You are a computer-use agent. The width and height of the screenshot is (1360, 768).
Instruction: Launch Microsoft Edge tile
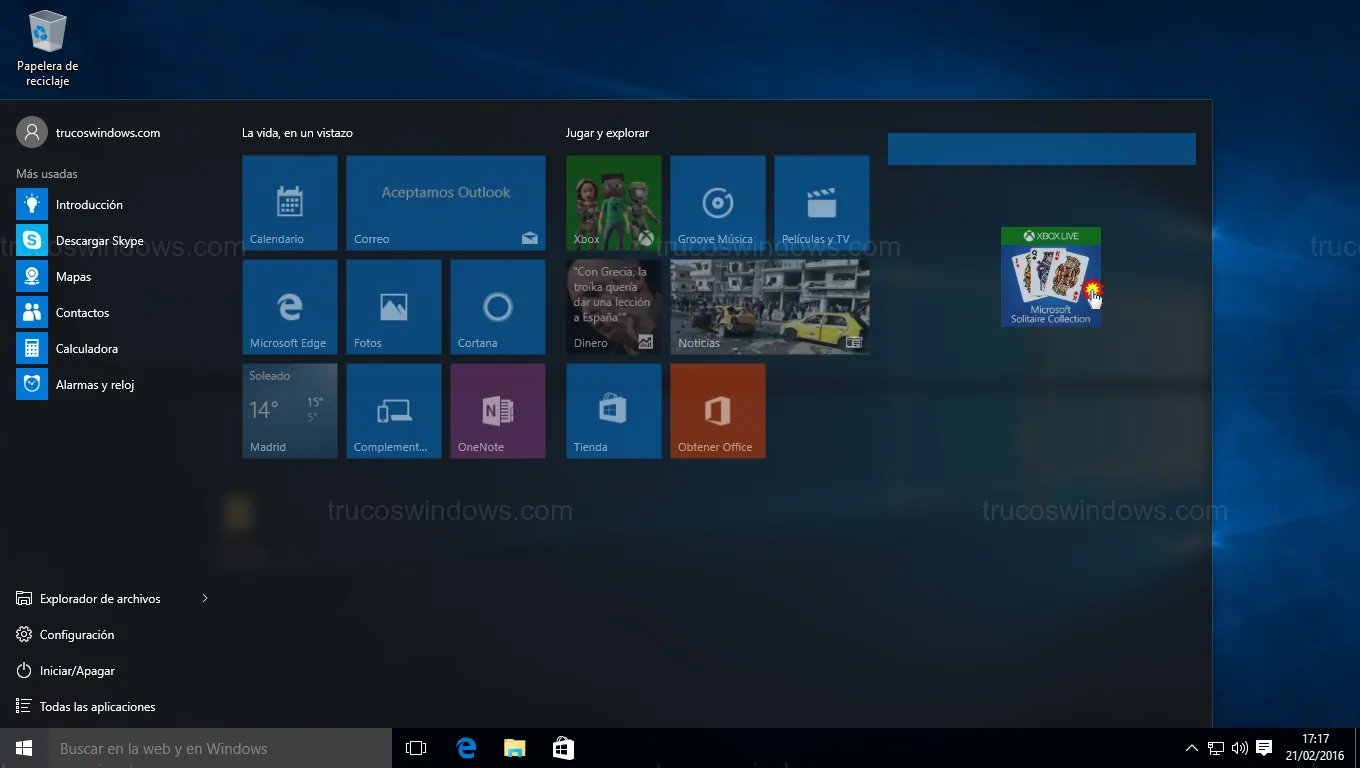coord(289,306)
